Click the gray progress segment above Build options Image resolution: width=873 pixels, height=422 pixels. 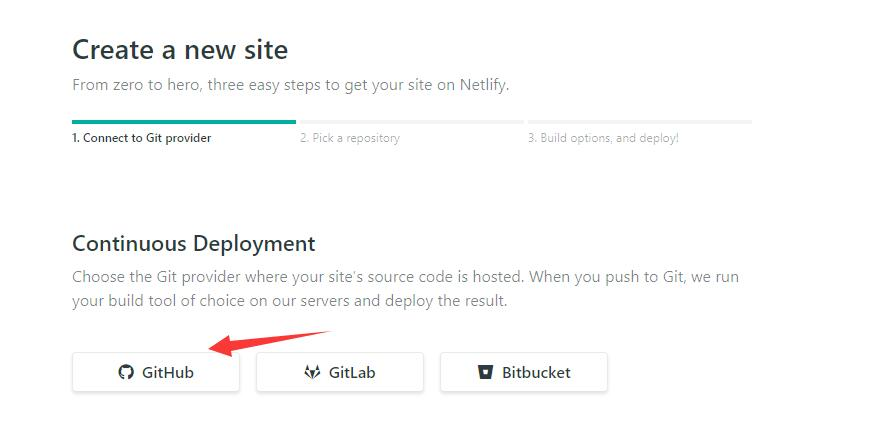640,121
